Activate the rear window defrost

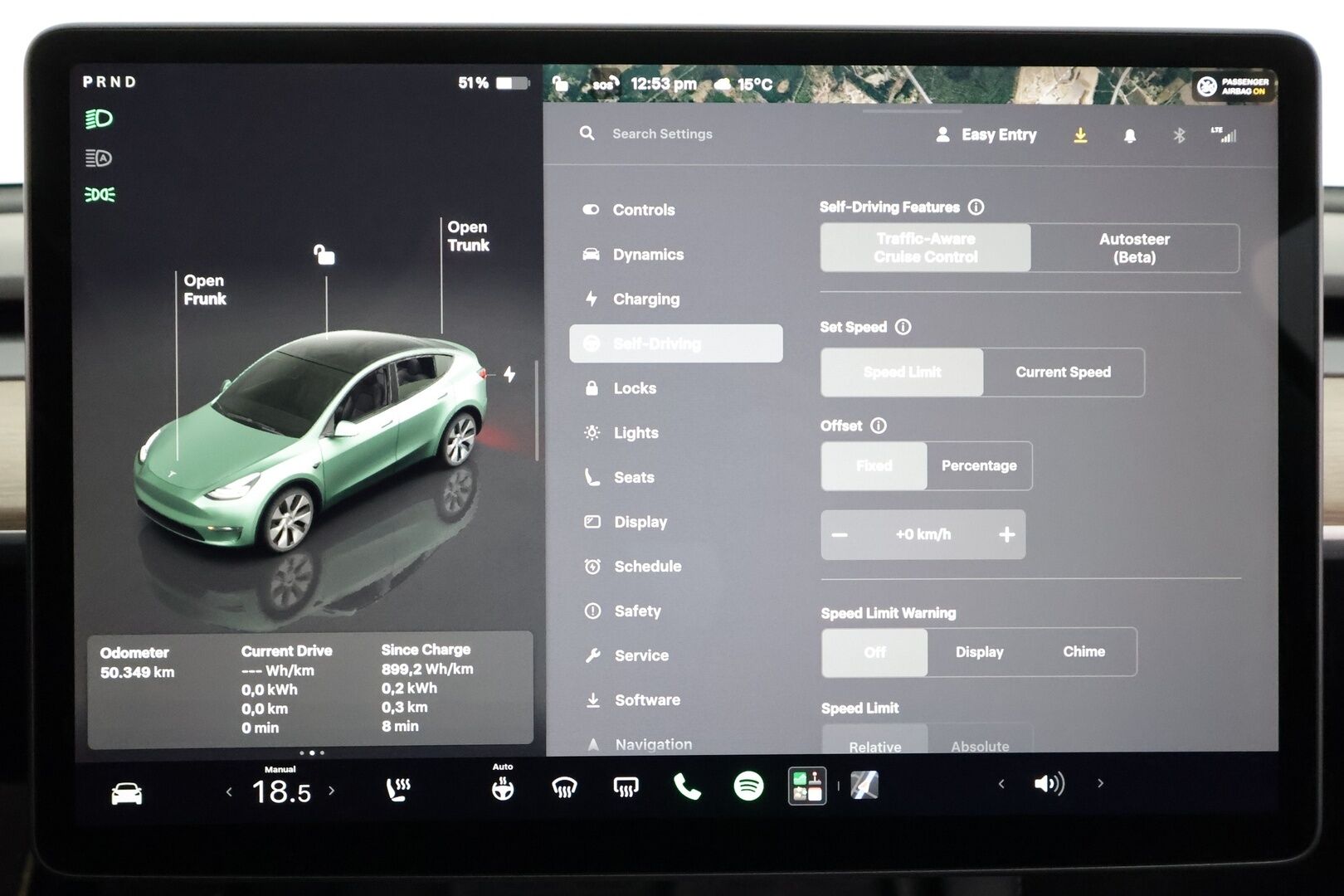tap(626, 787)
